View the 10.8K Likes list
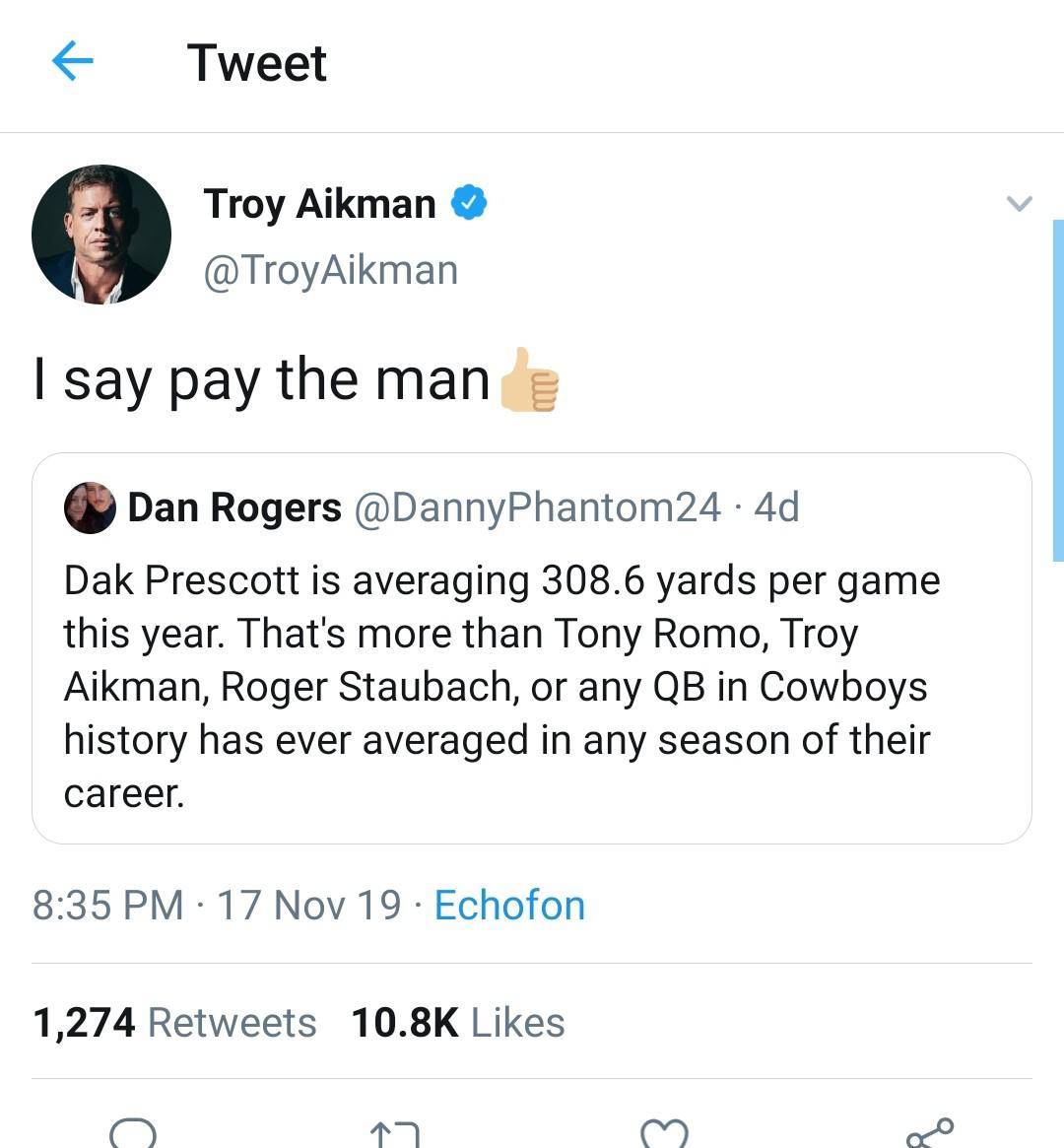This screenshot has width=1064, height=1148. click(x=457, y=1022)
